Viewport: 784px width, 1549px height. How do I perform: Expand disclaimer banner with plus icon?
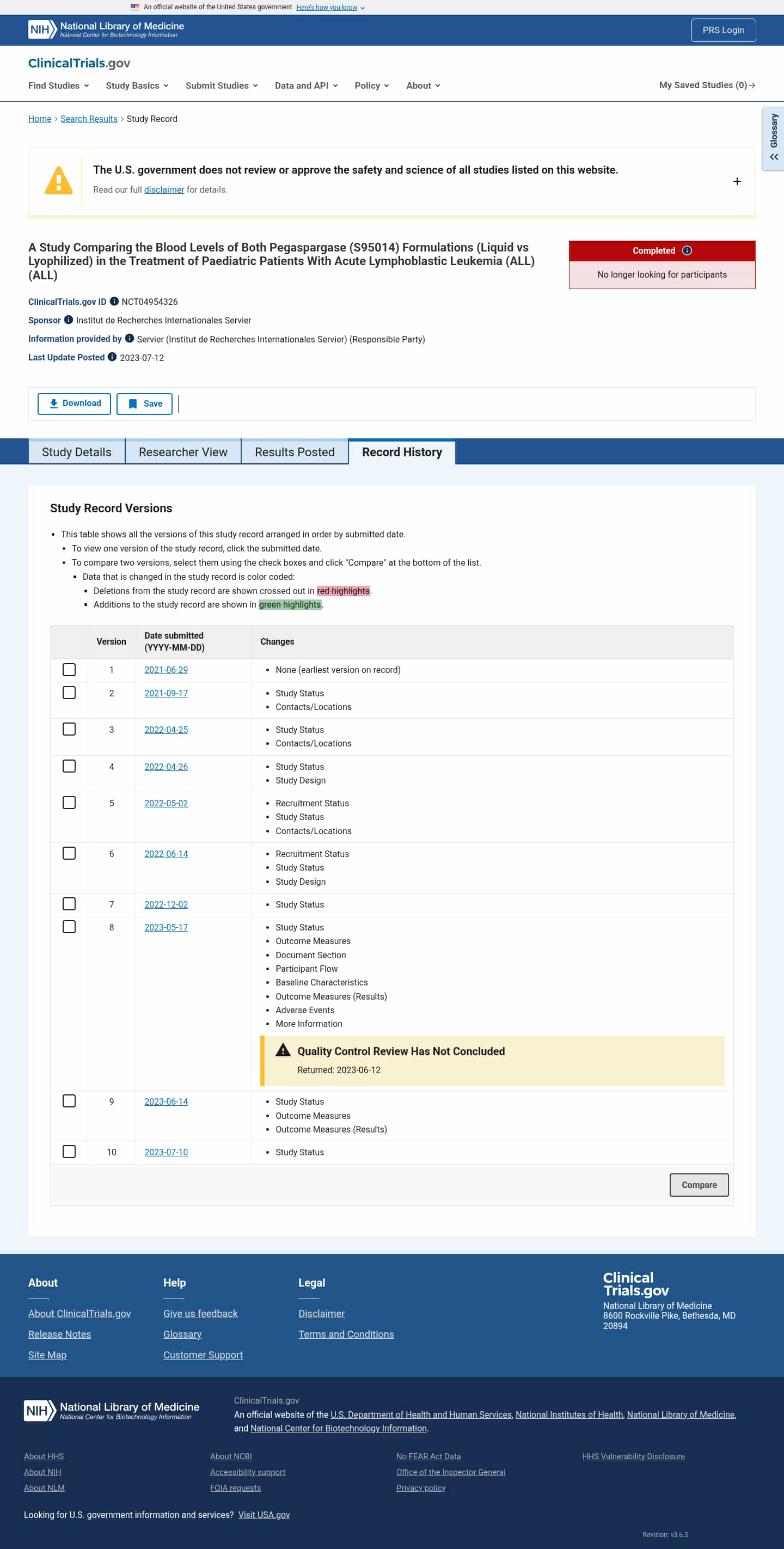737,181
